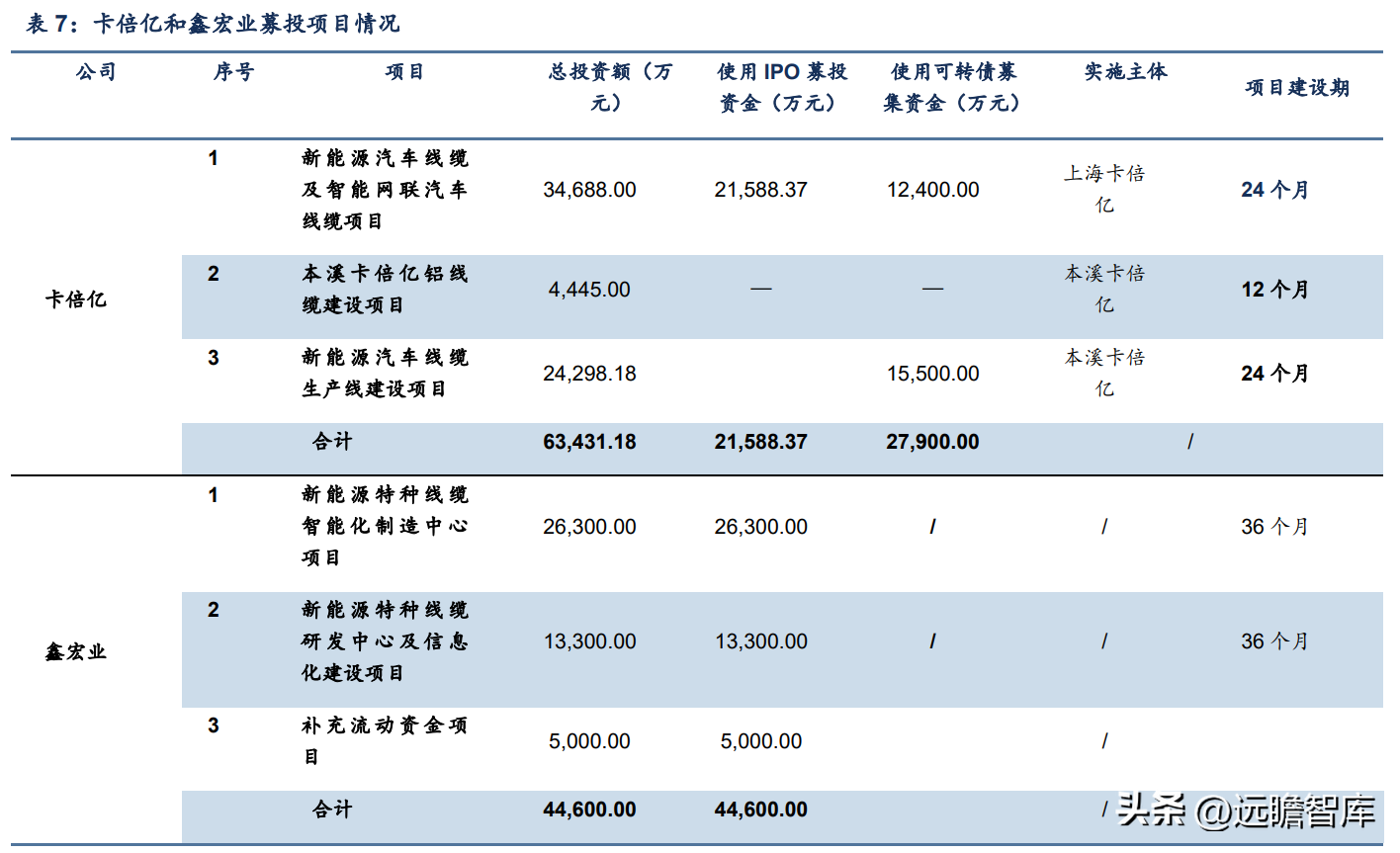Click the value 34,688.00

pos(589,190)
